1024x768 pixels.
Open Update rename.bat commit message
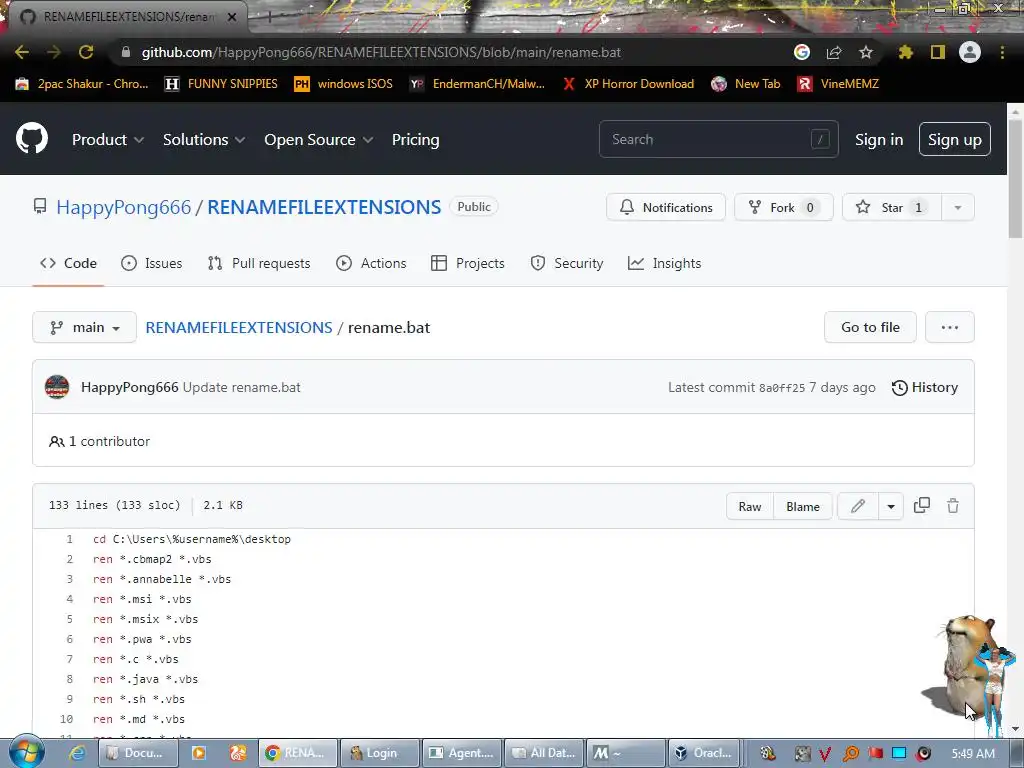(x=242, y=387)
